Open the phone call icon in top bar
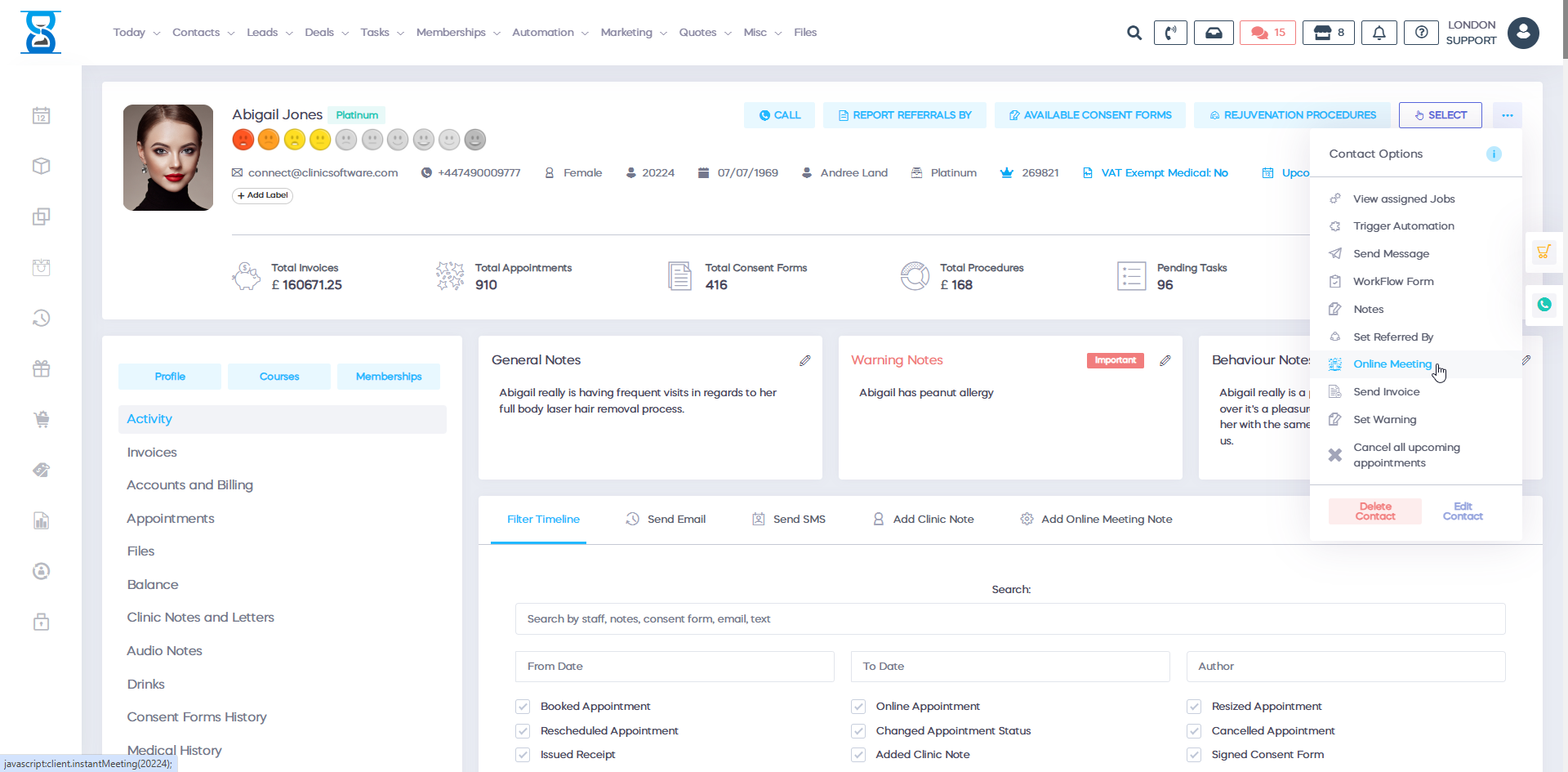The height and width of the screenshot is (772, 1568). pos(1170,33)
